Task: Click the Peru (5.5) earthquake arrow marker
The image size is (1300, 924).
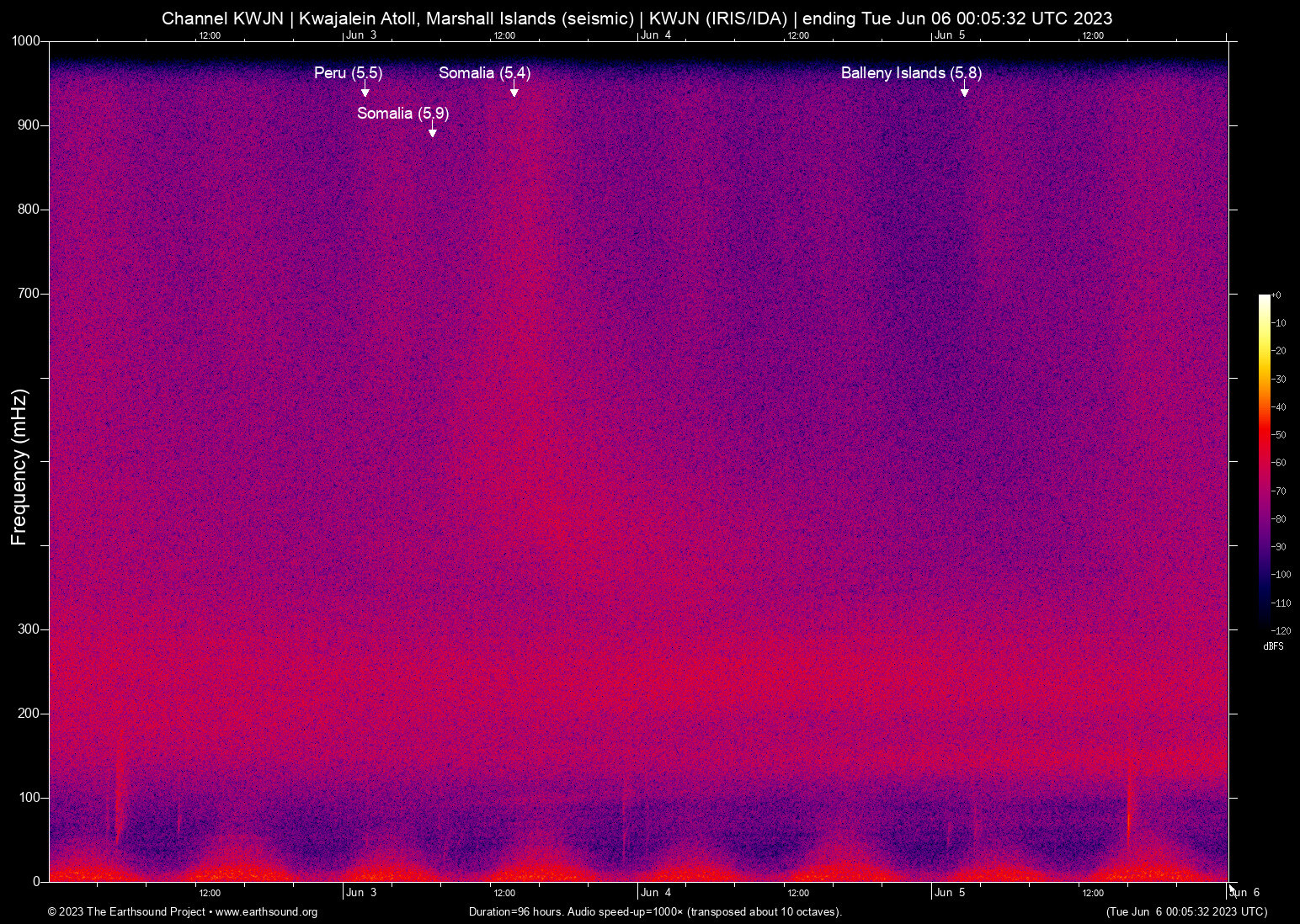Action: click(x=365, y=93)
